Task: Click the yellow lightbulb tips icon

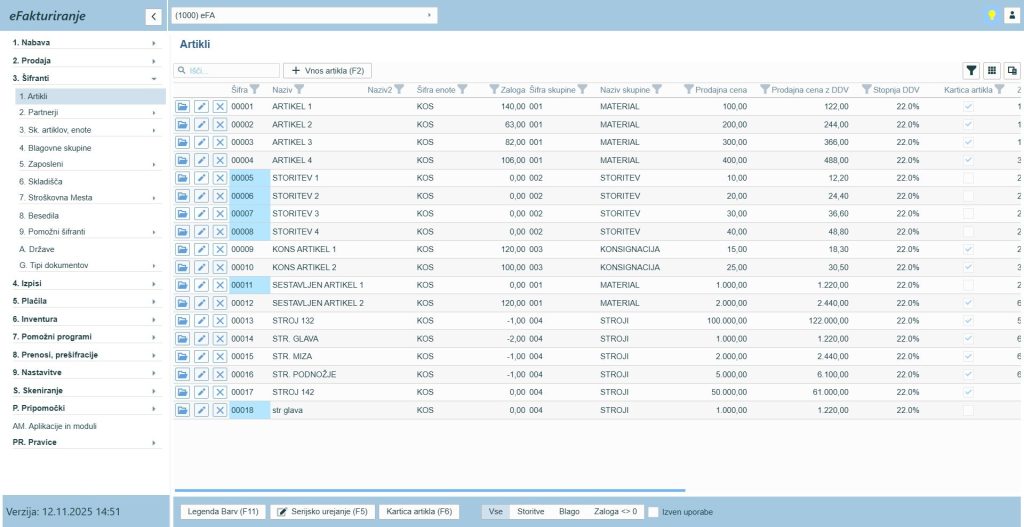Action: click(x=991, y=16)
